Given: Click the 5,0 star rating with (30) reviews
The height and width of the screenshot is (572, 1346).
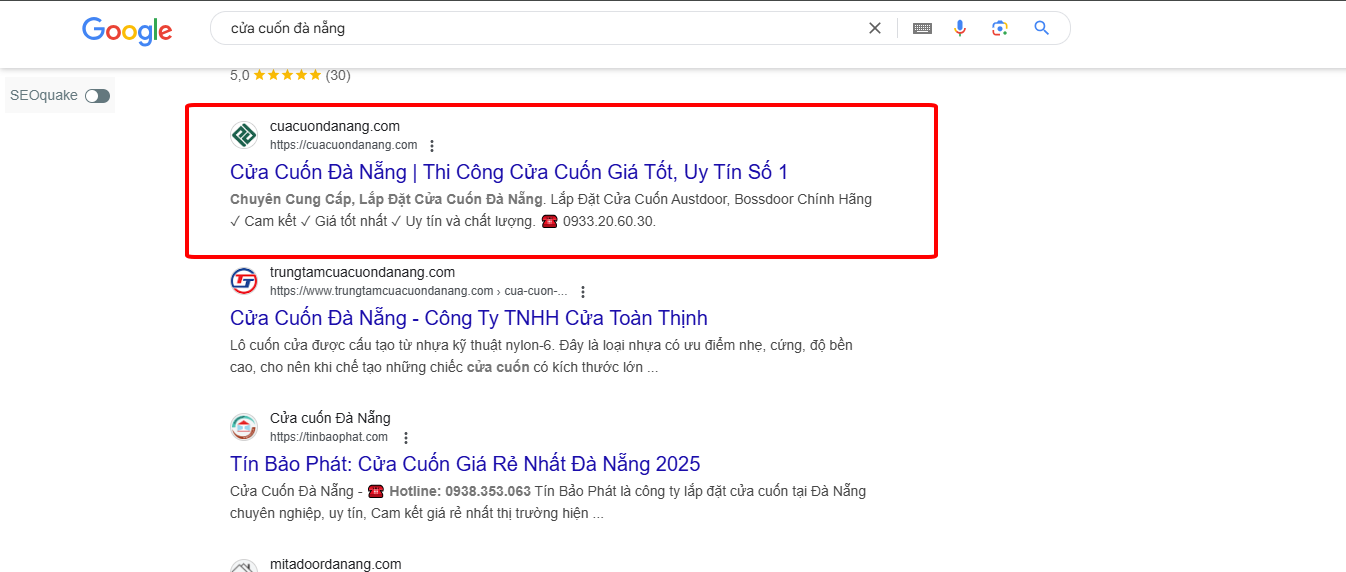Looking at the screenshot, I should click(x=290, y=75).
